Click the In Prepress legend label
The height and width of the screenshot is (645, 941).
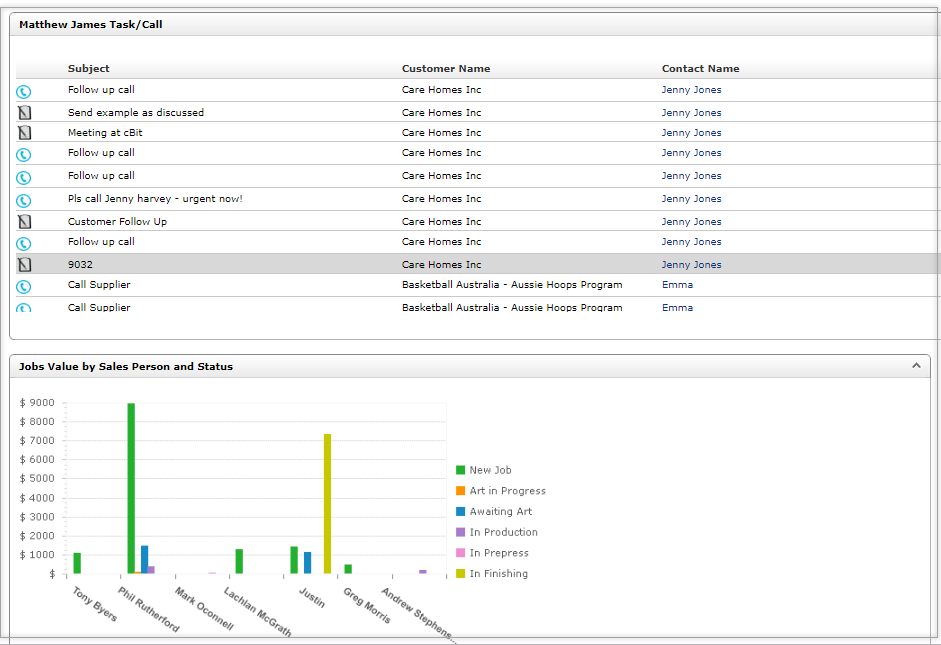click(499, 553)
